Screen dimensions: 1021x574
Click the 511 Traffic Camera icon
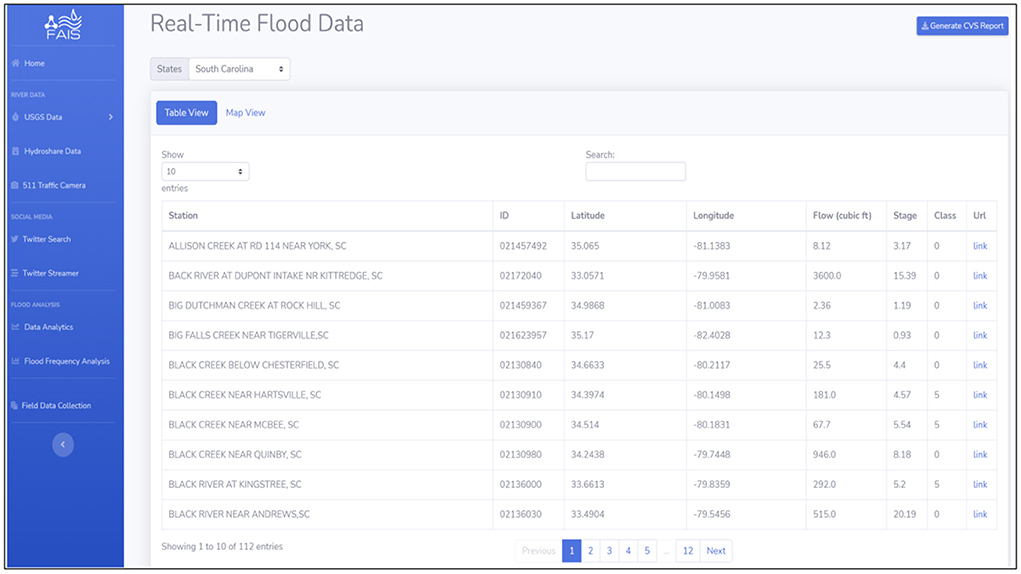(15, 185)
